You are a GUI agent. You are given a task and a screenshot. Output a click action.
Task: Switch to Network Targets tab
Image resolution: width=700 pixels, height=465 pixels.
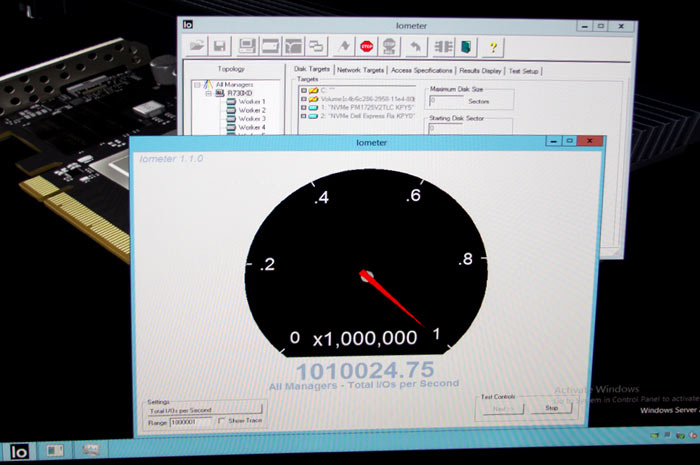[360, 70]
